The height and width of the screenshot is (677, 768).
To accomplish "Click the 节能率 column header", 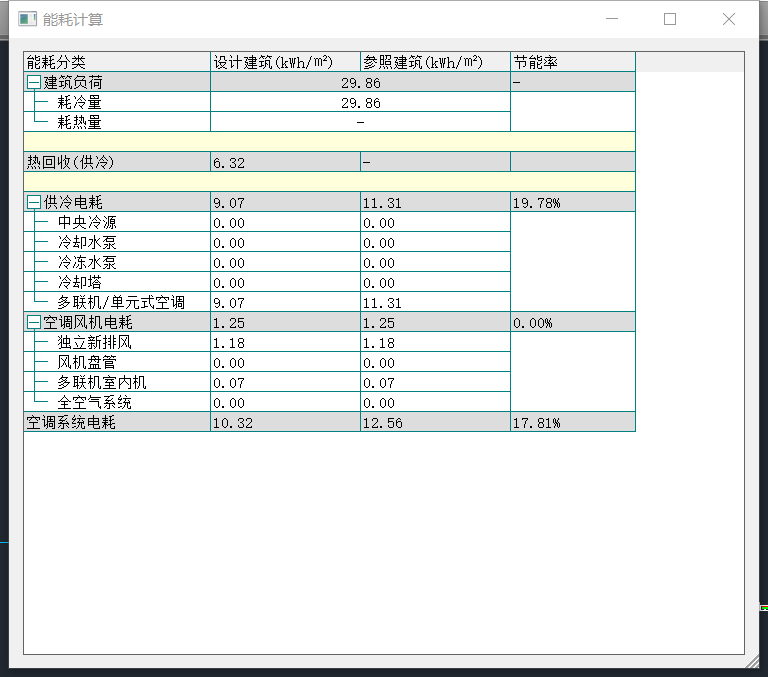I will (572, 62).
